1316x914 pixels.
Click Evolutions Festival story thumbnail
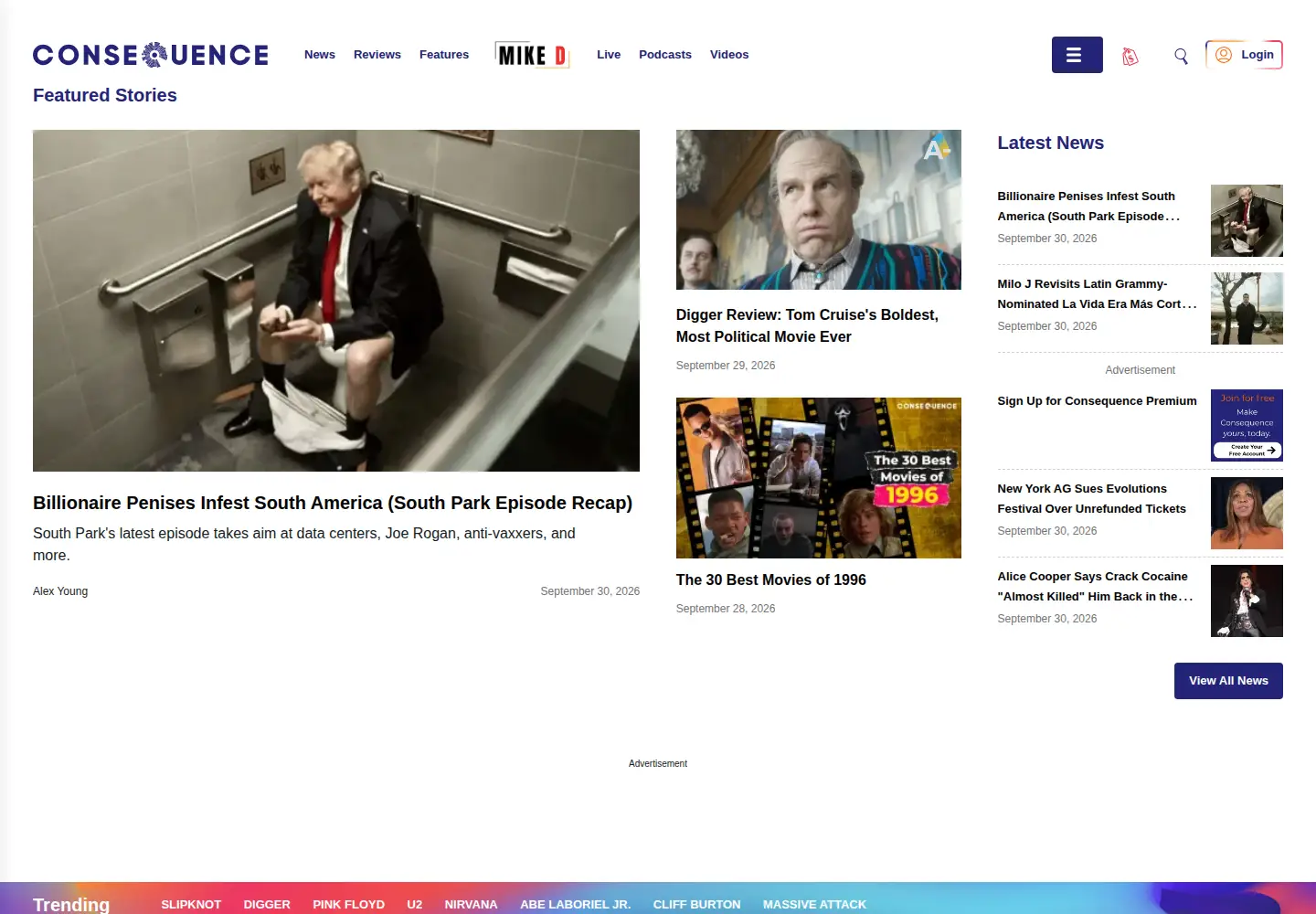point(1247,513)
